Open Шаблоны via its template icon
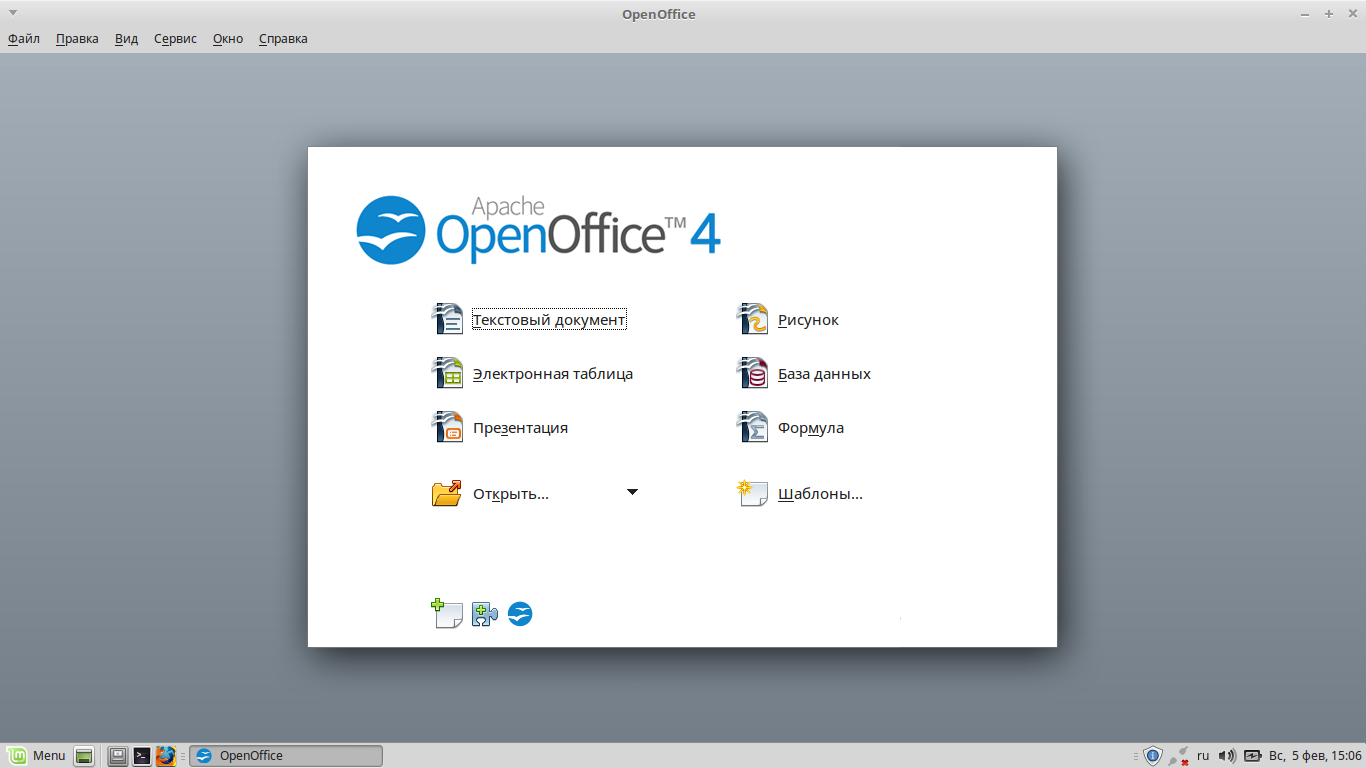The height and width of the screenshot is (768, 1366). pyautogui.click(x=752, y=491)
